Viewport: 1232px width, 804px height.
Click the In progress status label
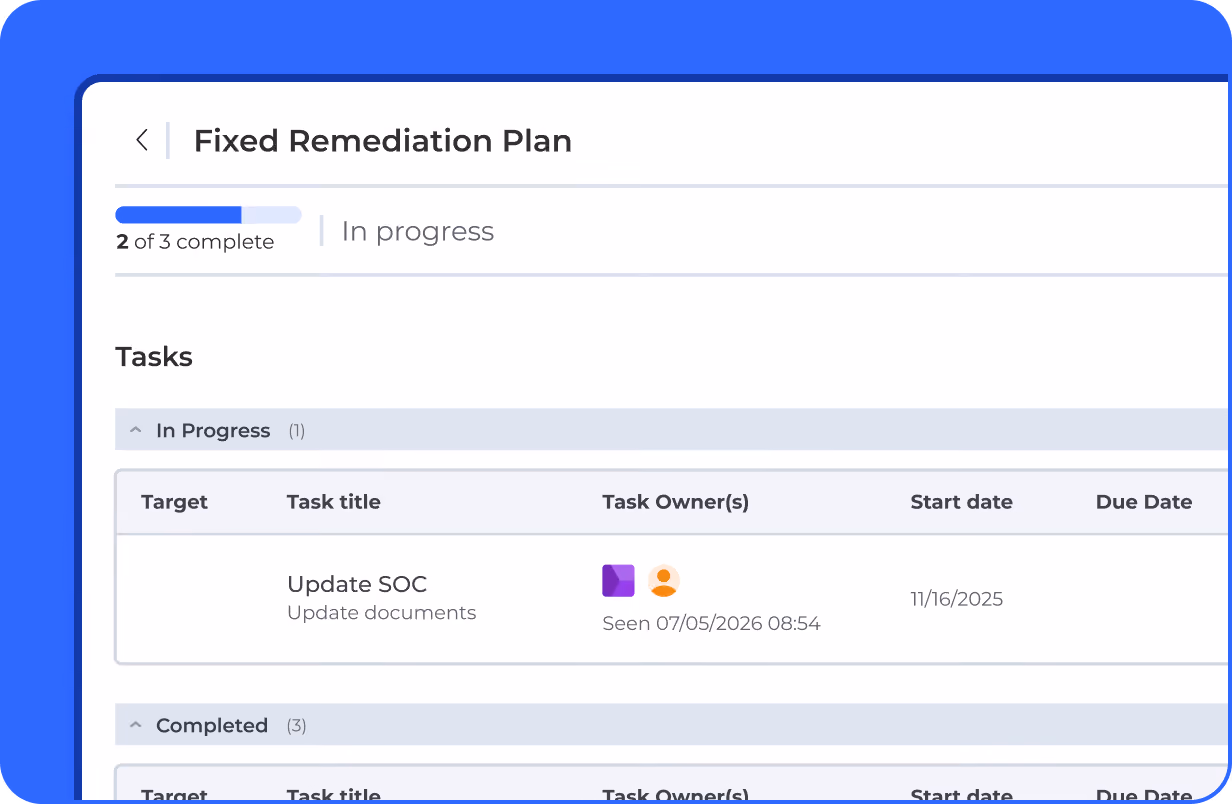pos(418,231)
